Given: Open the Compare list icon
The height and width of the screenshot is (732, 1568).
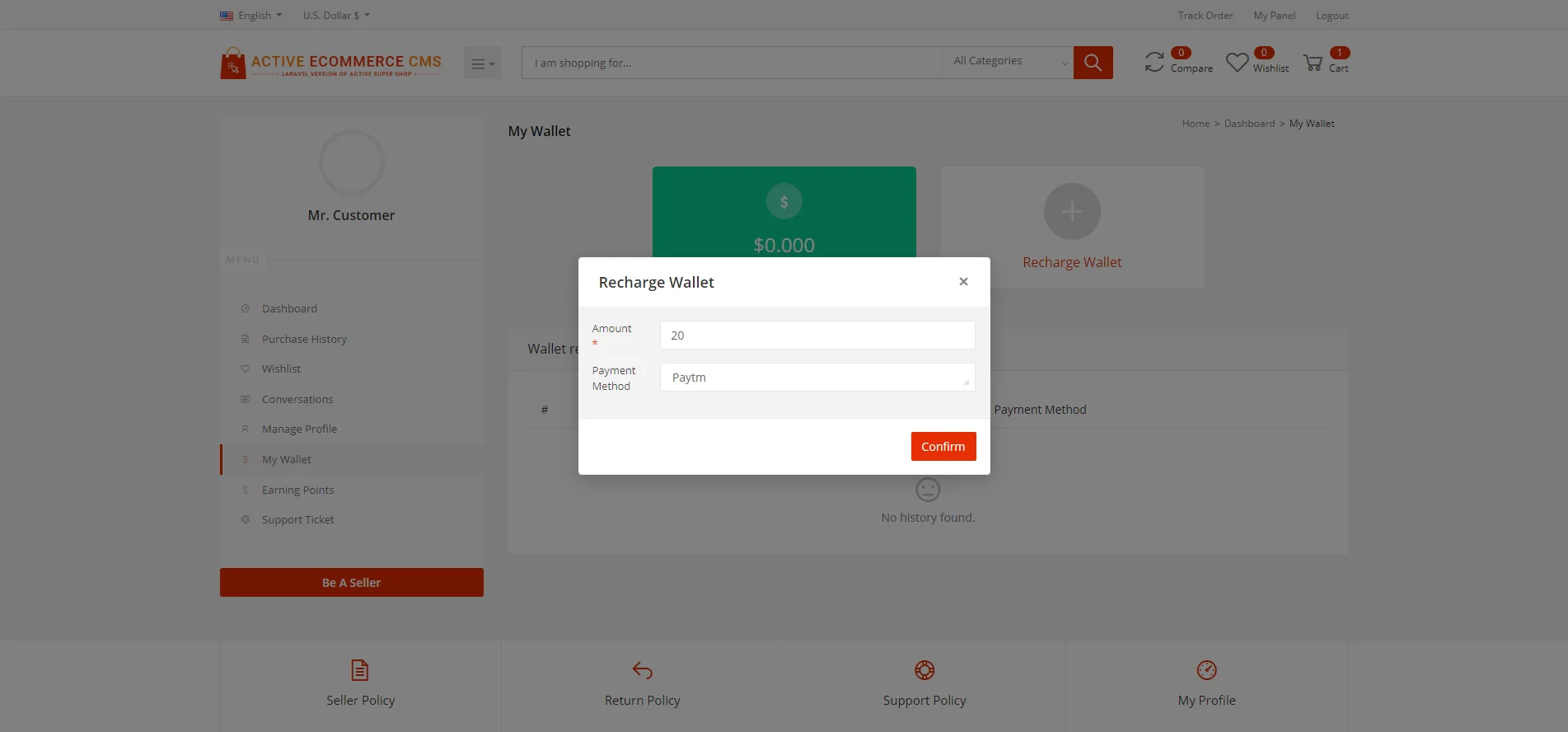Looking at the screenshot, I should [1154, 63].
